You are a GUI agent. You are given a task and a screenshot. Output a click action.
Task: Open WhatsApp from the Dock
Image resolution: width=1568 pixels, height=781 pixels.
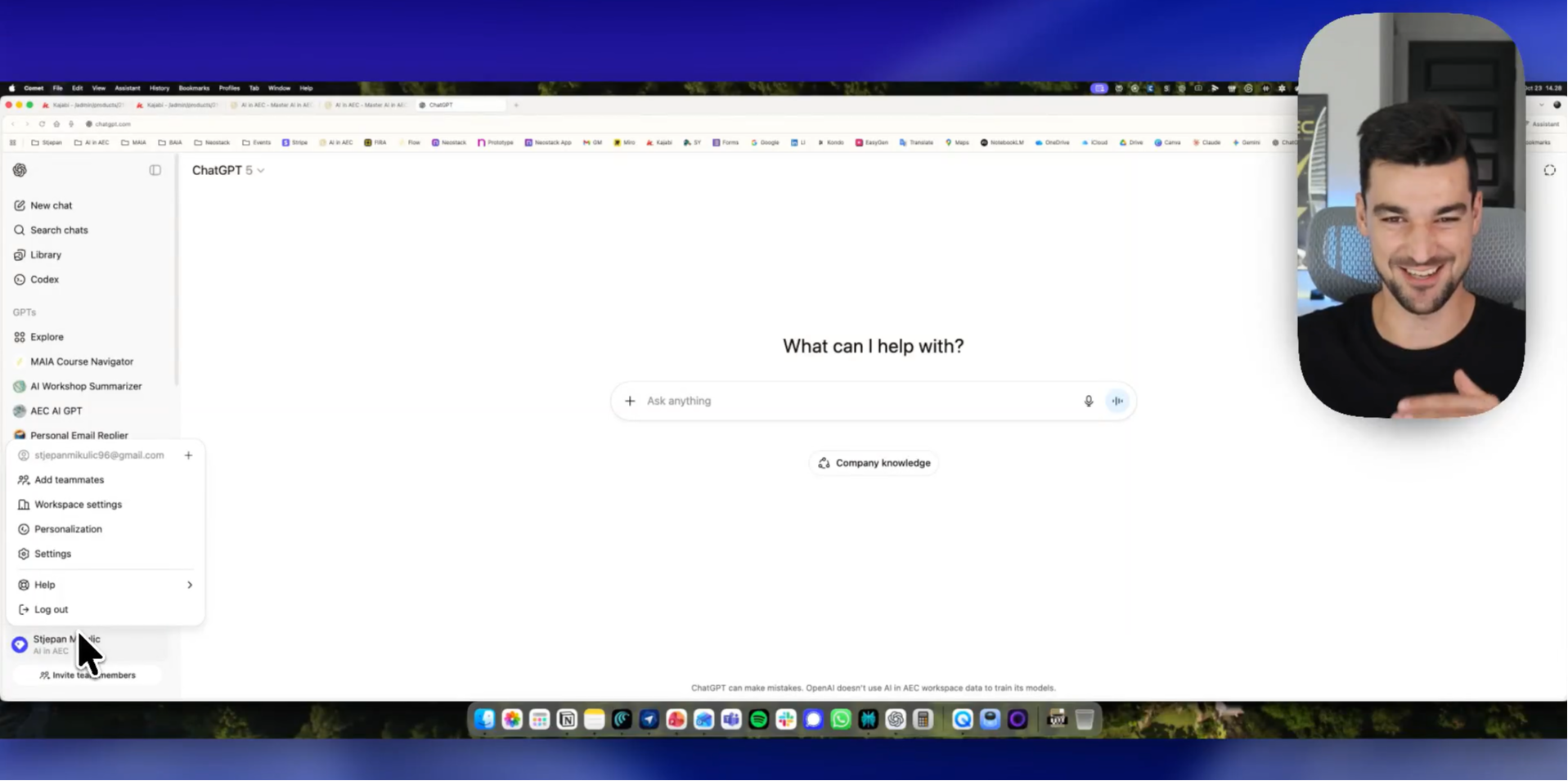tap(841, 720)
